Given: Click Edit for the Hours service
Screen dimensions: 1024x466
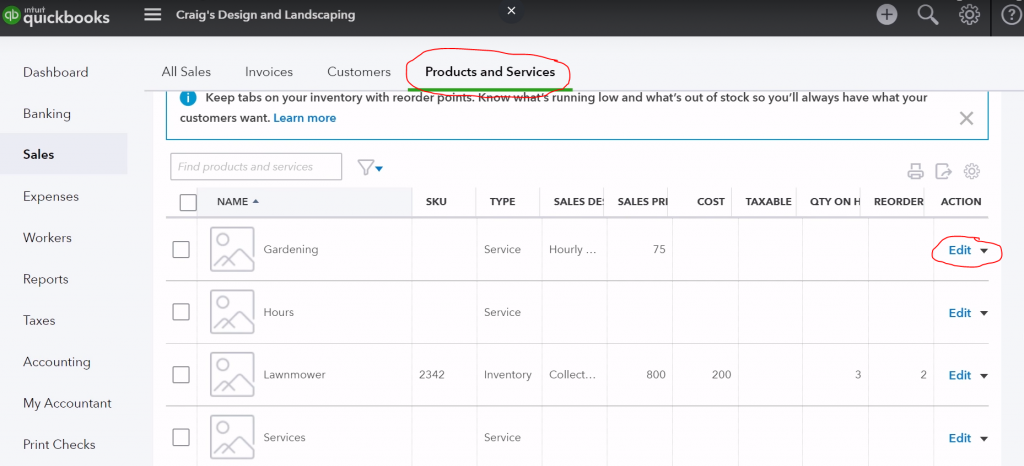Looking at the screenshot, I should (959, 313).
